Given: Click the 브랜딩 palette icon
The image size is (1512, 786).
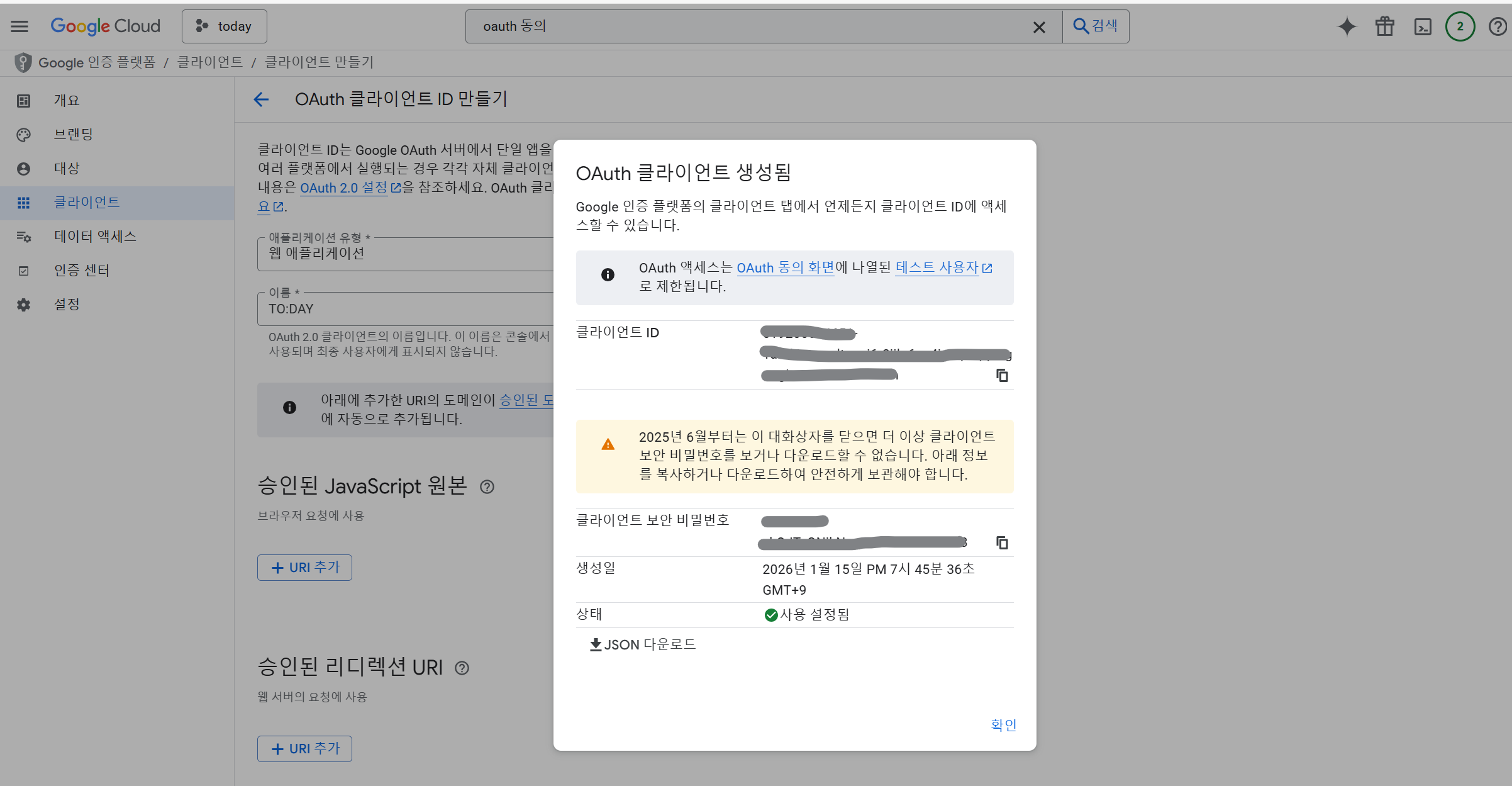Looking at the screenshot, I should click(x=23, y=135).
